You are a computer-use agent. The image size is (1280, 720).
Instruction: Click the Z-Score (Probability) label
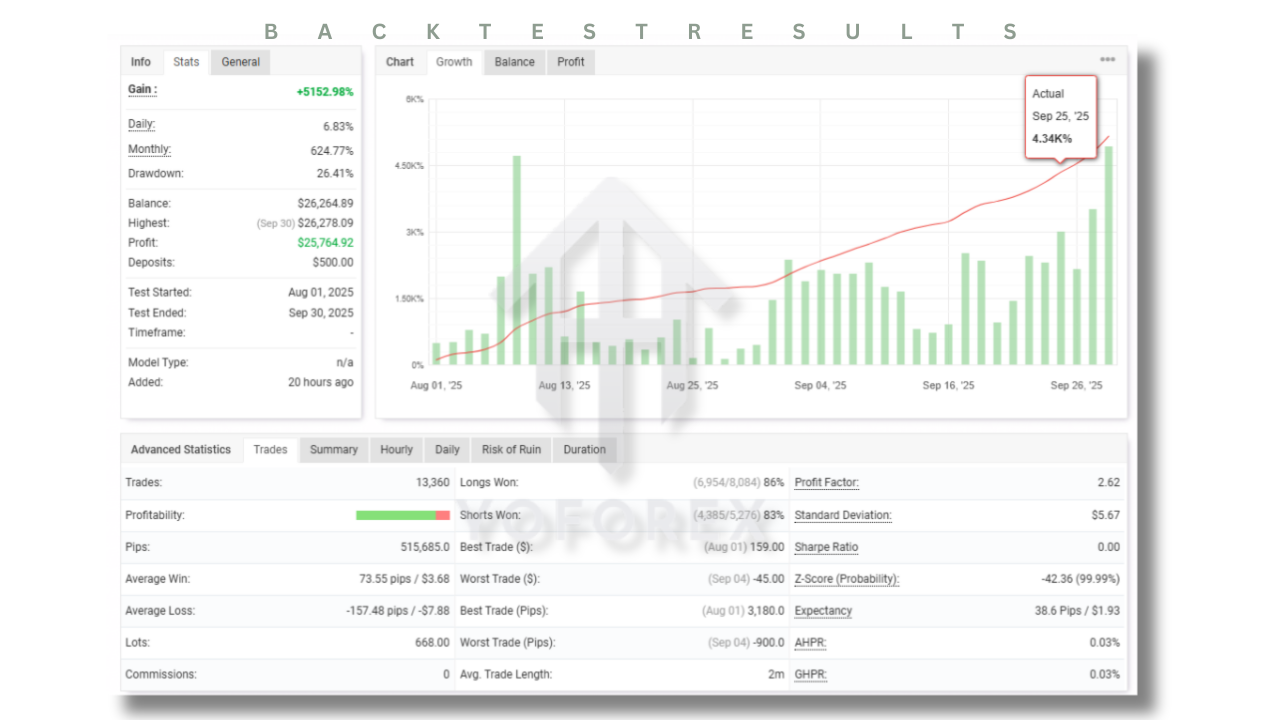coord(846,579)
